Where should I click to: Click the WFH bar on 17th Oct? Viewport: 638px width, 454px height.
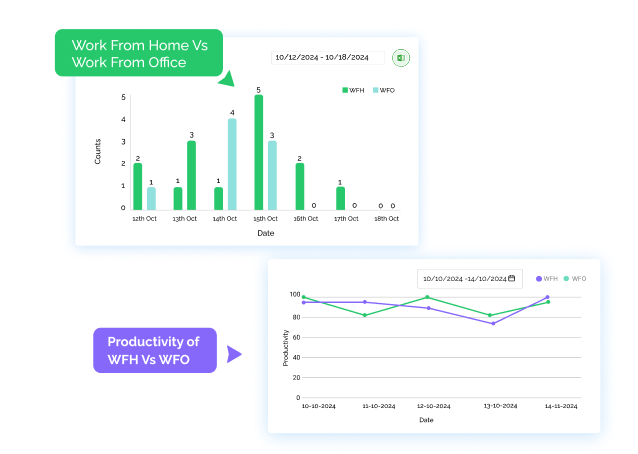click(x=340, y=198)
